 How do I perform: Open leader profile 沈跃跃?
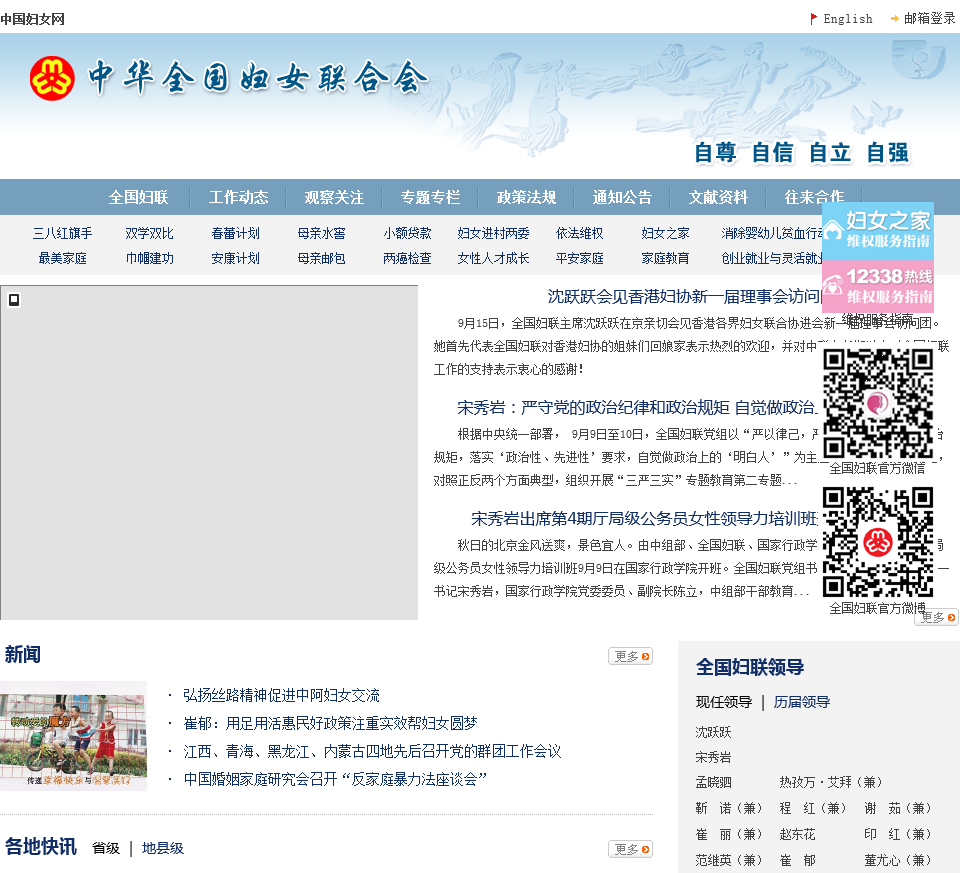tap(713, 732)
